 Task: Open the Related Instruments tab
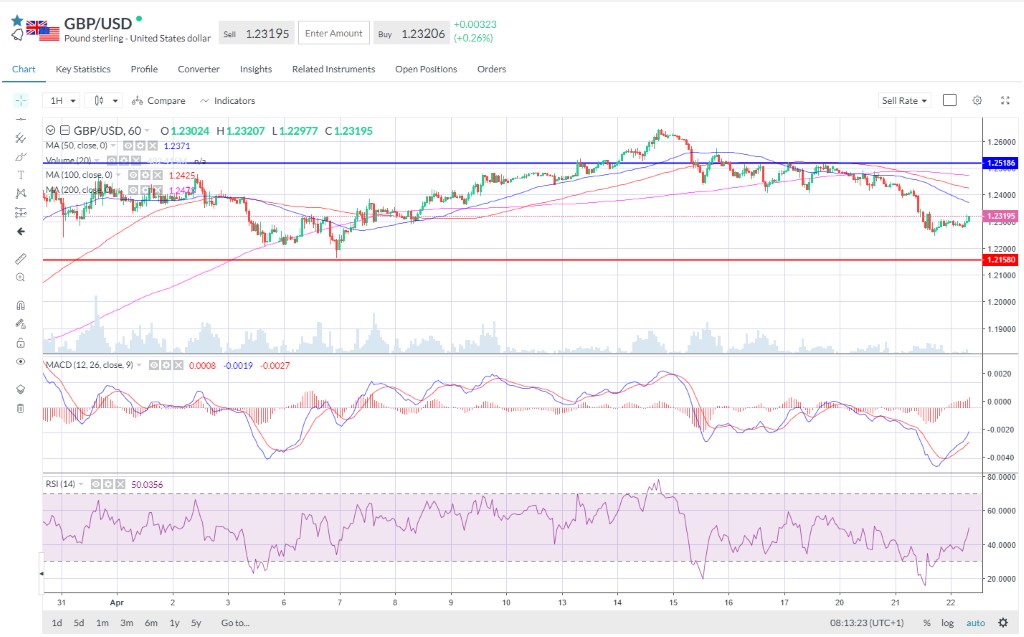[333, 69]
